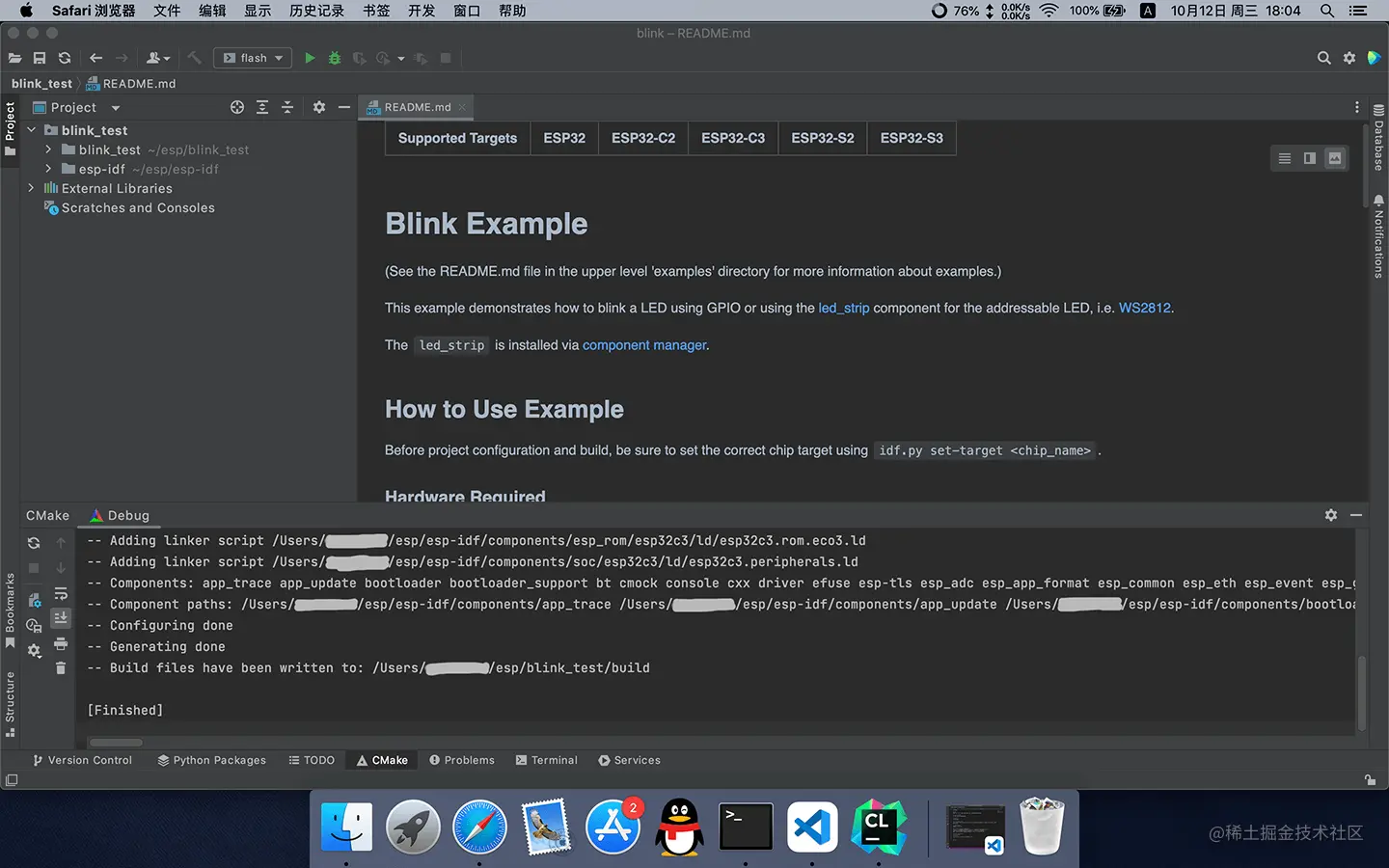Start debugging with the green bug icon
Image resolution: width=1389 pixels, height=868 pixels.
[335, 58]
